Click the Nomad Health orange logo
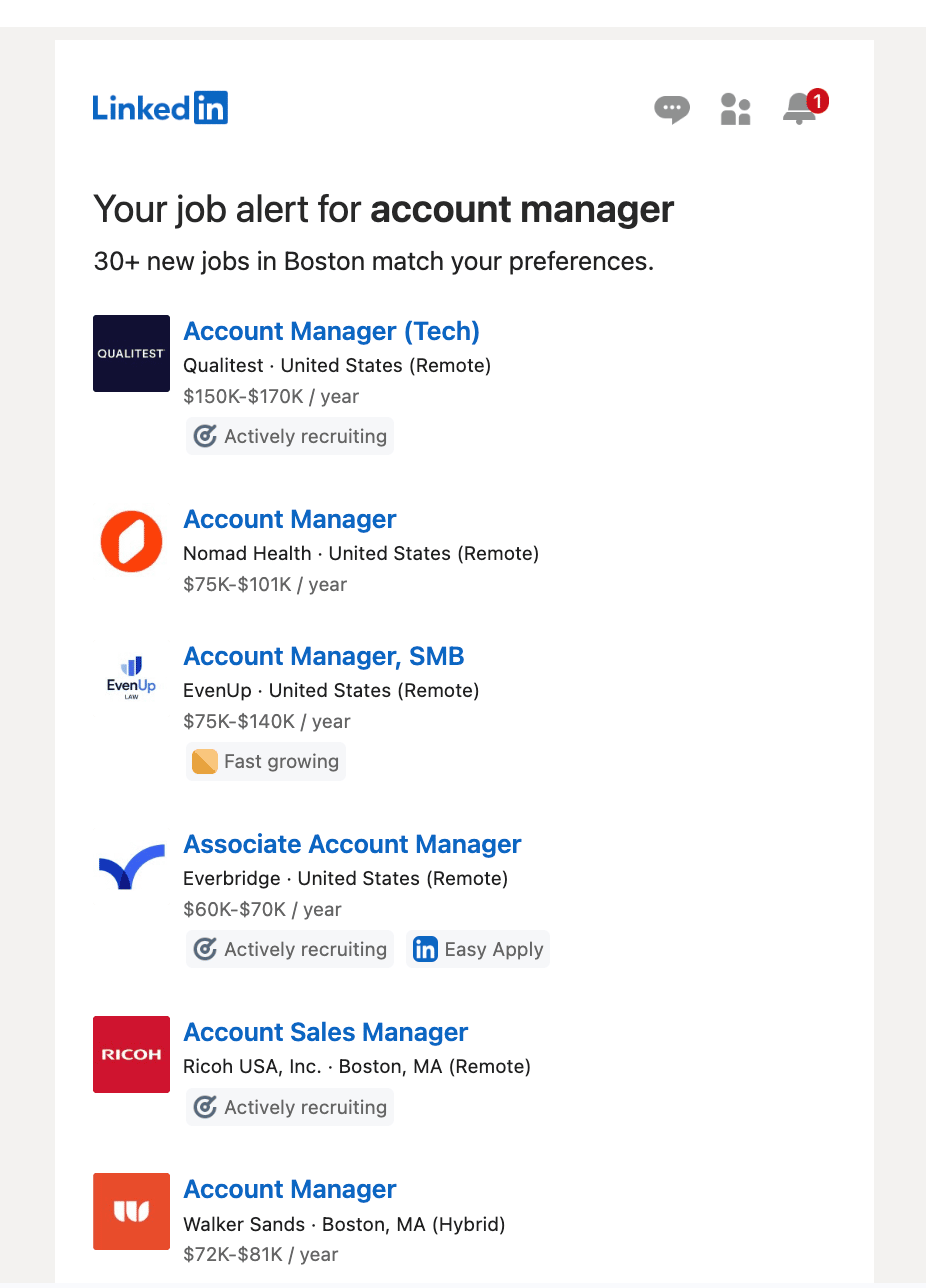 [131, 541]
